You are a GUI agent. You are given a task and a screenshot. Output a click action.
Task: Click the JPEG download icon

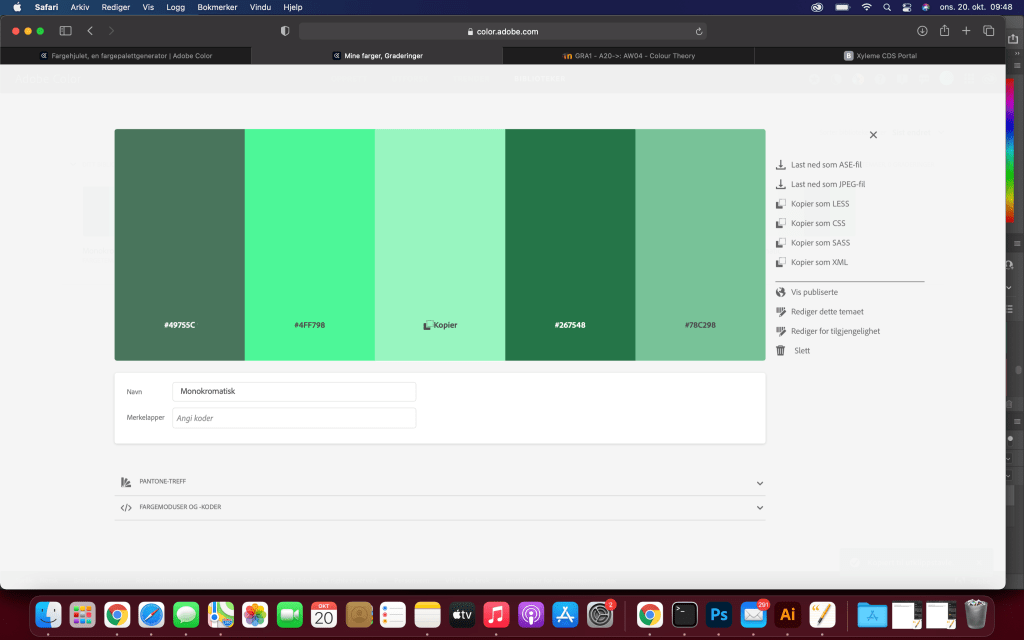(x=781, y=185)
